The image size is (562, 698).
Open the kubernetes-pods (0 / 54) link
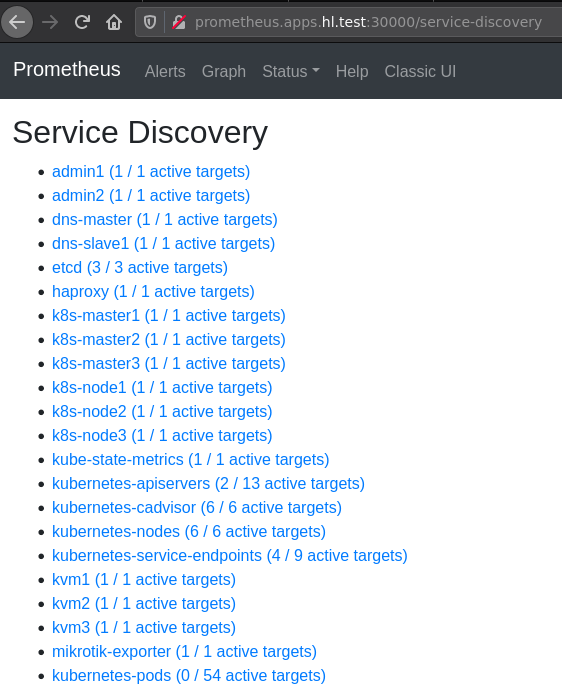pos(189,675)
